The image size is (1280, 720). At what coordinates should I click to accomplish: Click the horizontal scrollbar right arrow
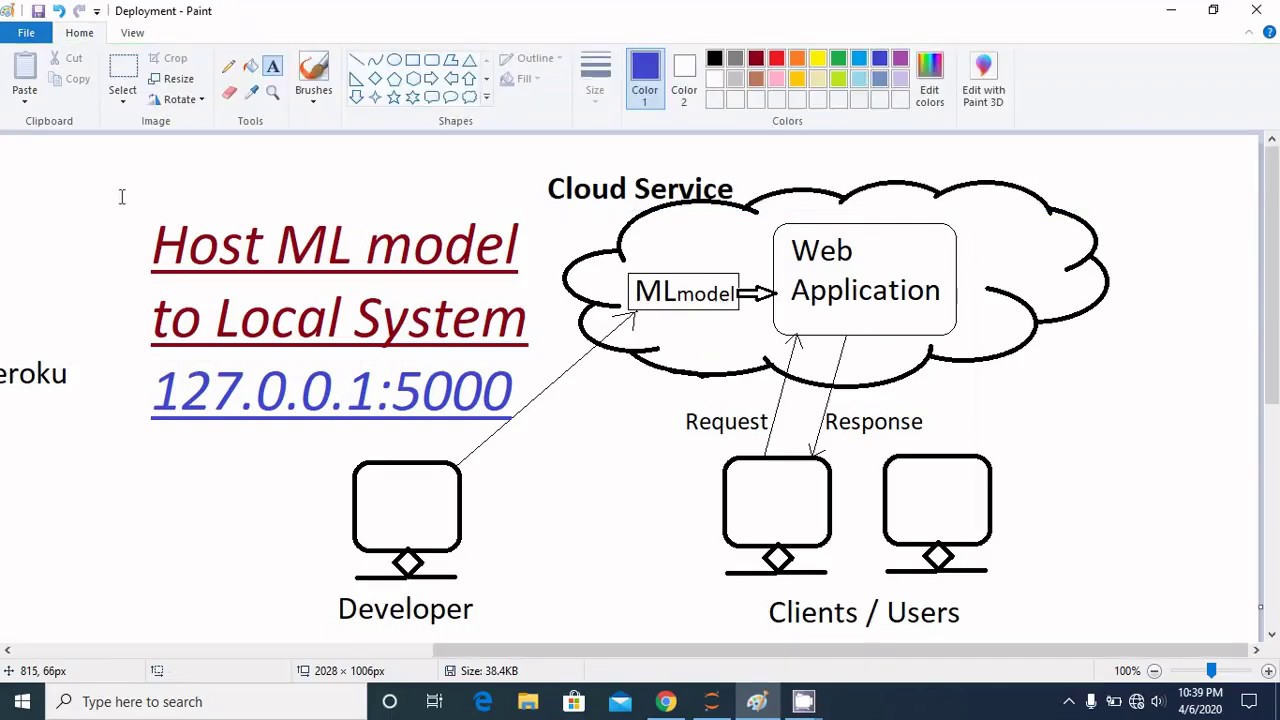(1256, 650)
